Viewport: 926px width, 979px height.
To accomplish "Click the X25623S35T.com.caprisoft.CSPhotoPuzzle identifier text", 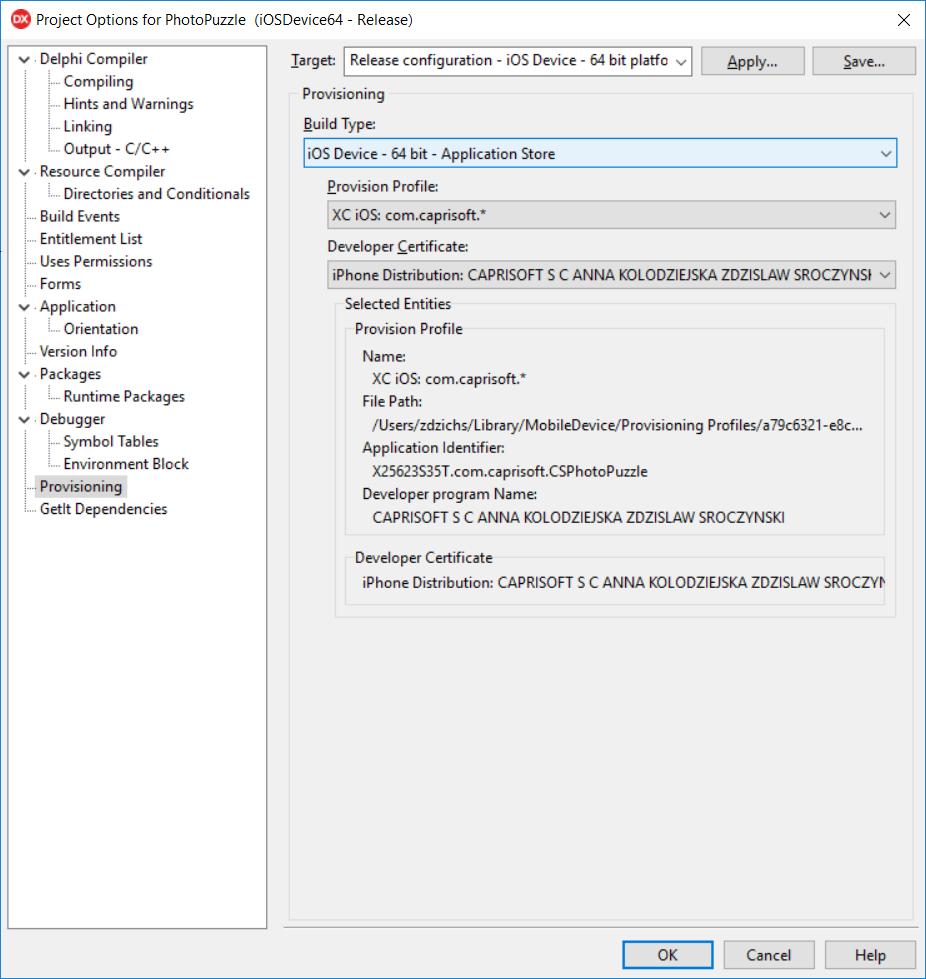I will pyautogui.click(x=510, y=471).
